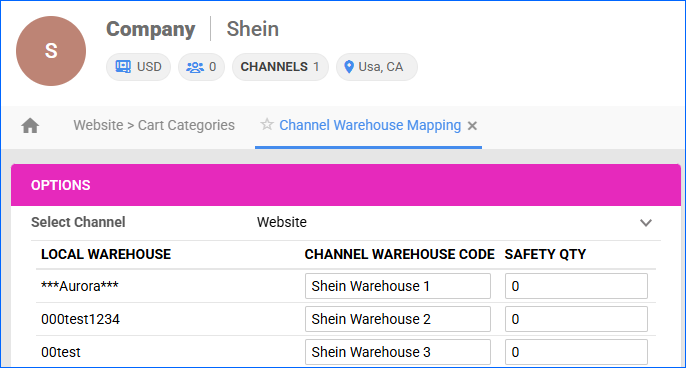
Task: Open the CHANNELS 1 chip
Action: click(x=280, y=67)
